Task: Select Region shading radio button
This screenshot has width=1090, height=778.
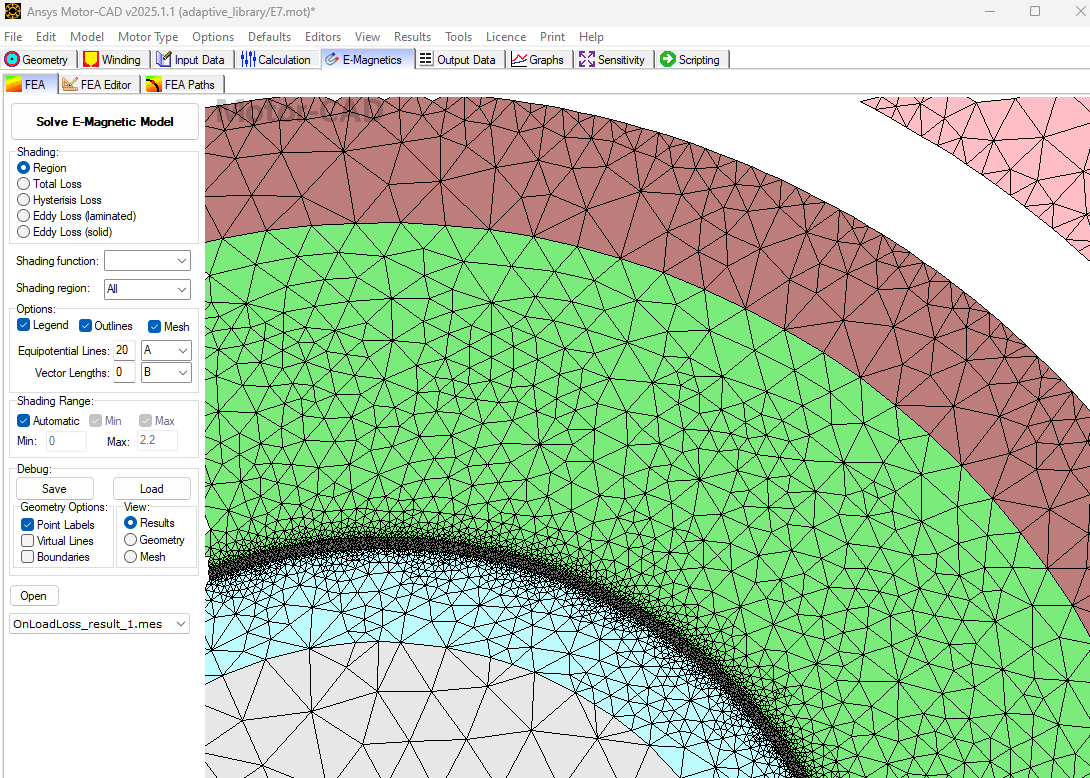Action: point(24,168)
